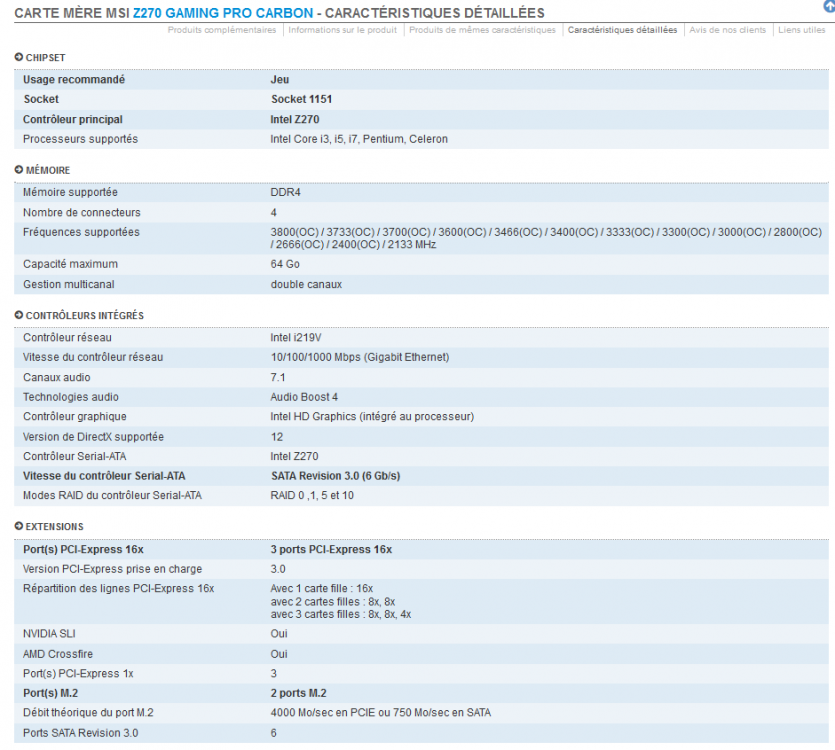Click 10/100/1000 Mbps (Gigabit Ethernet) value

tap(360, 357)
